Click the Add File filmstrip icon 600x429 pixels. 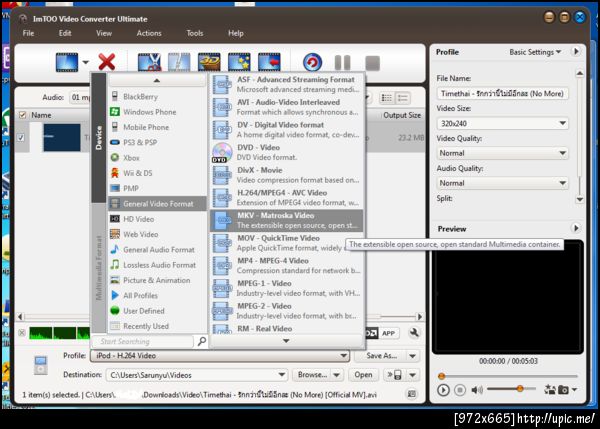pos(67,62)
